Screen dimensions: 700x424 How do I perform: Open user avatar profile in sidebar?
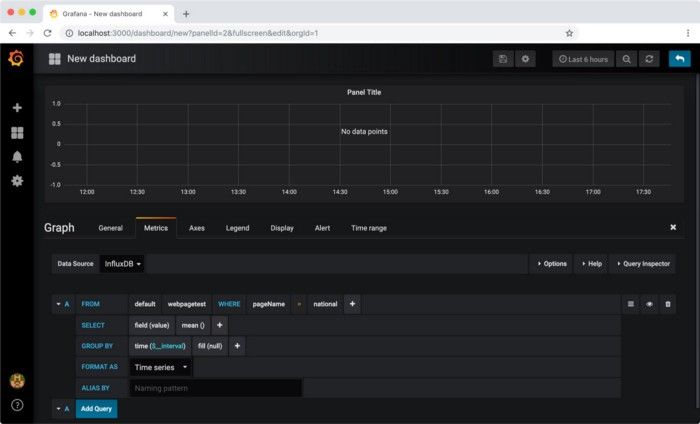(x=17, y=381)
